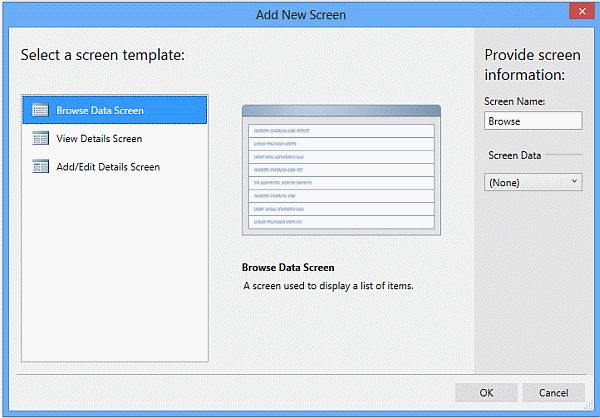Viewport: 600px width, 418px height.
Task: Click 'A screen used to display a list of items.'
Action: tap(328, 286)
